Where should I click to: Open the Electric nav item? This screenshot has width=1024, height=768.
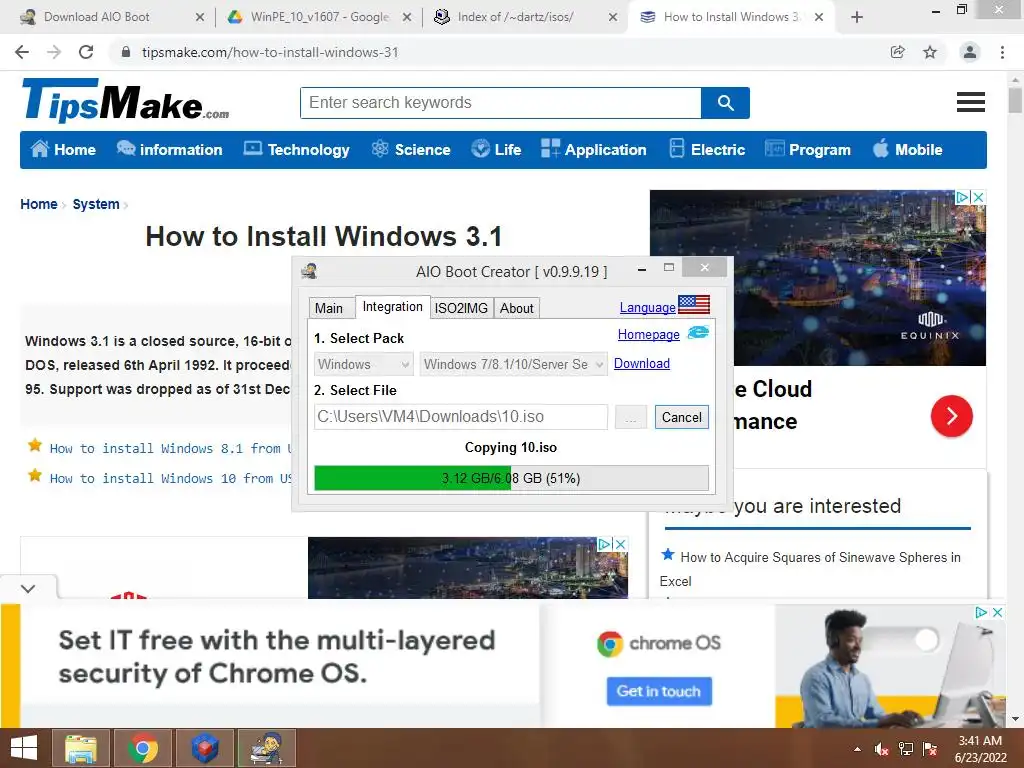[707, 150]
